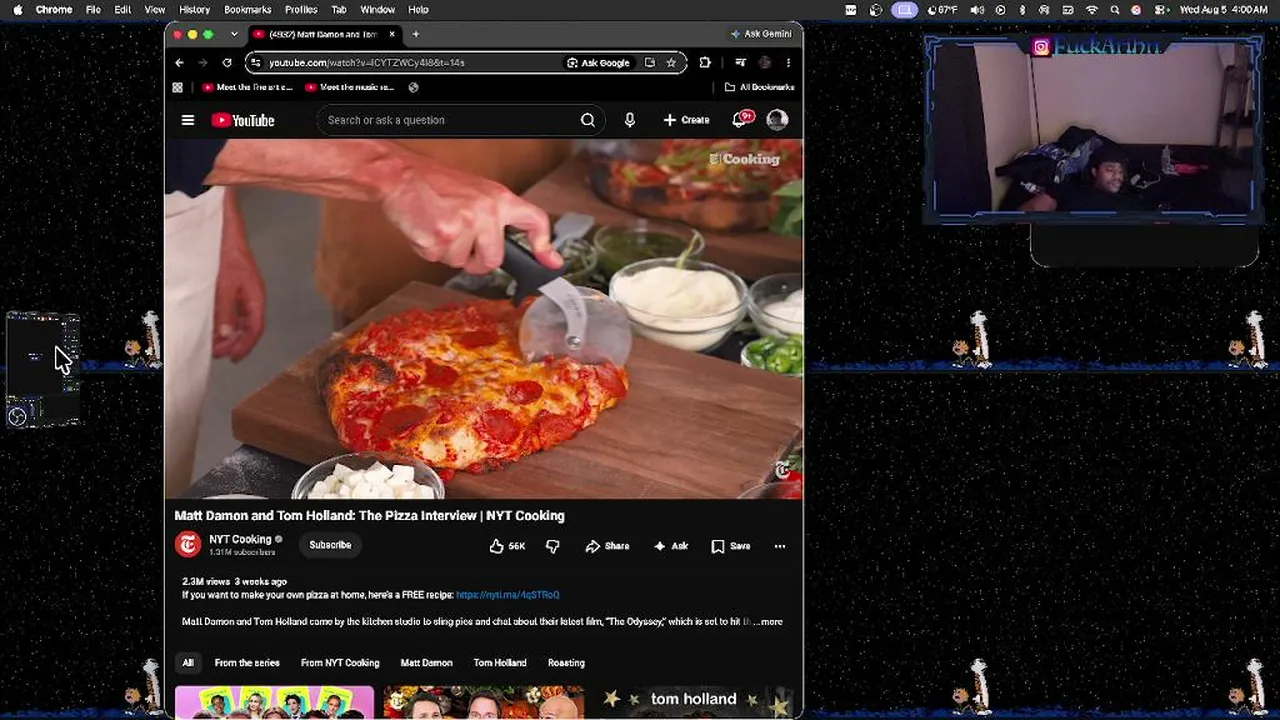The image size is (1280, 720).
Task: Open NYT Cooking channel avatar
Action: 188,544
